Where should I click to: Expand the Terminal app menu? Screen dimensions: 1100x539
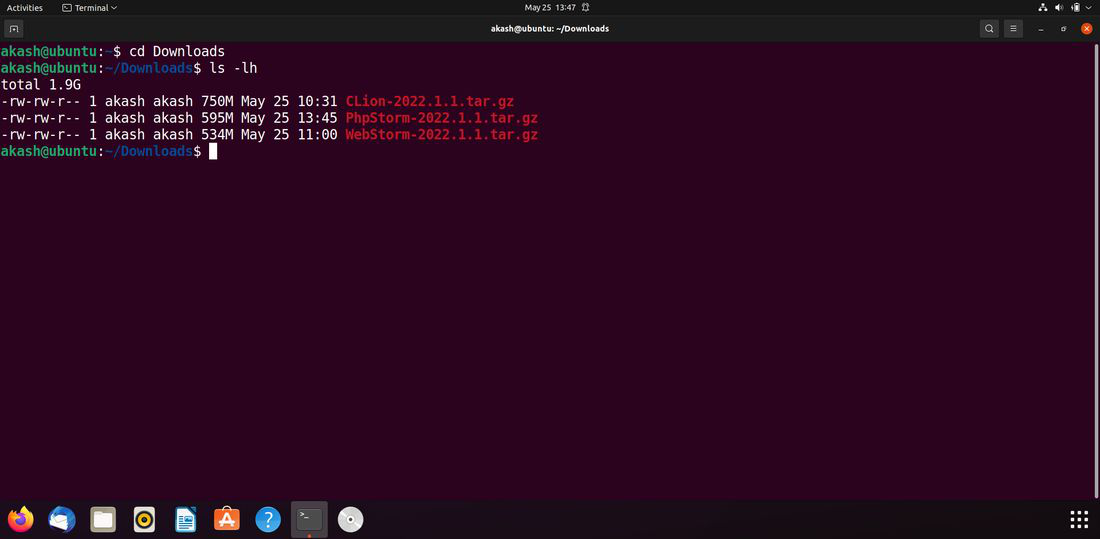(90, 8)
